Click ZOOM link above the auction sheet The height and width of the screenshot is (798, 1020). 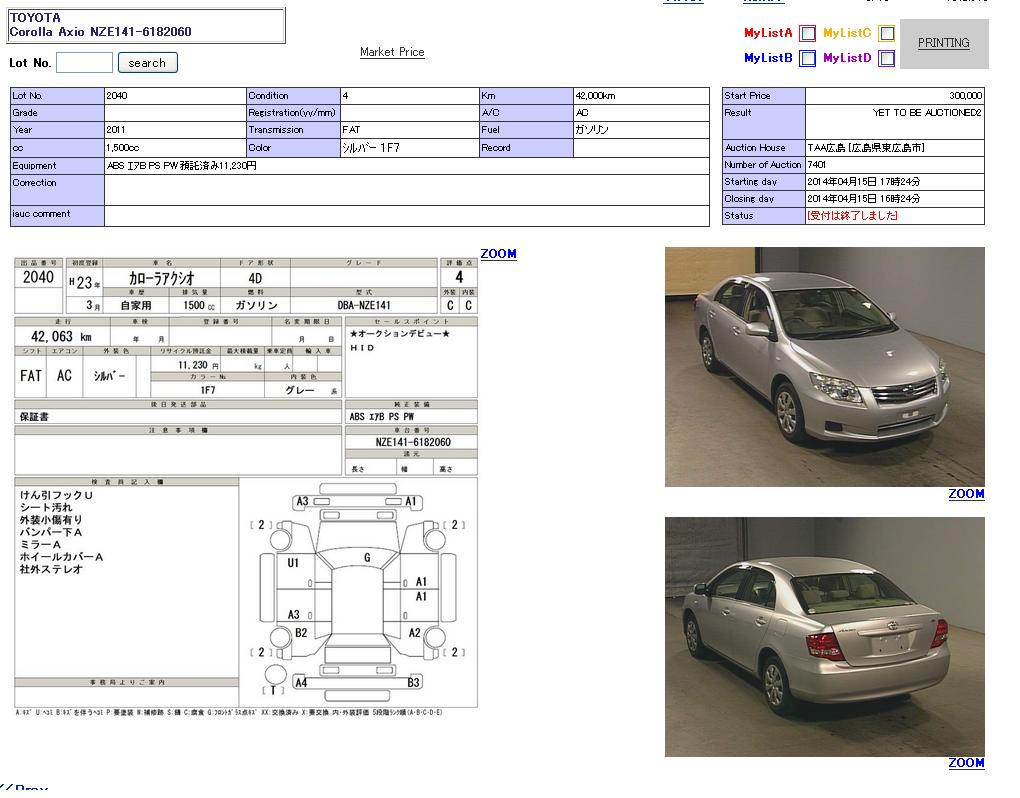point(498,254)
